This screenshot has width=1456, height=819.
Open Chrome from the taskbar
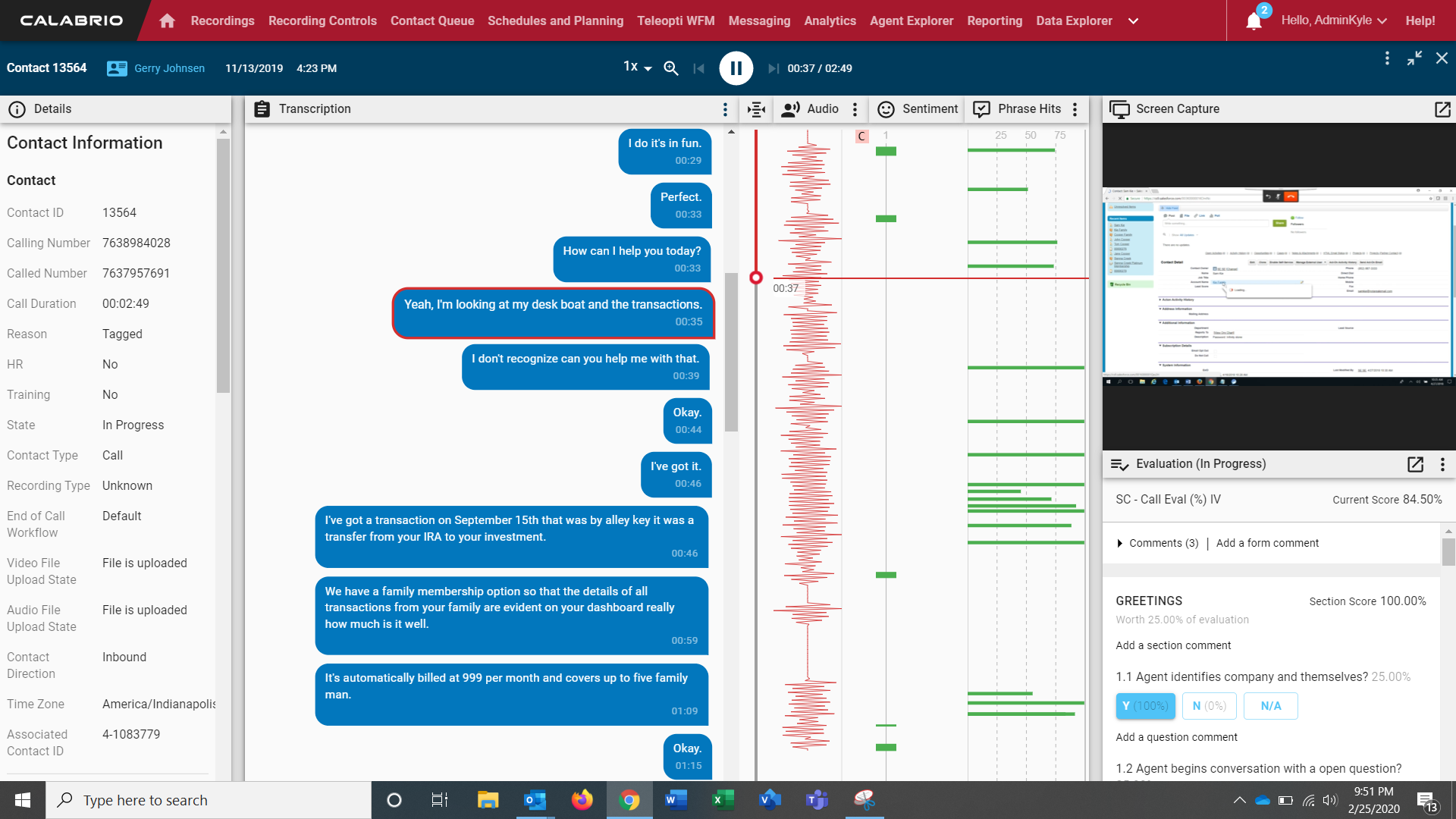coord(629,800)
